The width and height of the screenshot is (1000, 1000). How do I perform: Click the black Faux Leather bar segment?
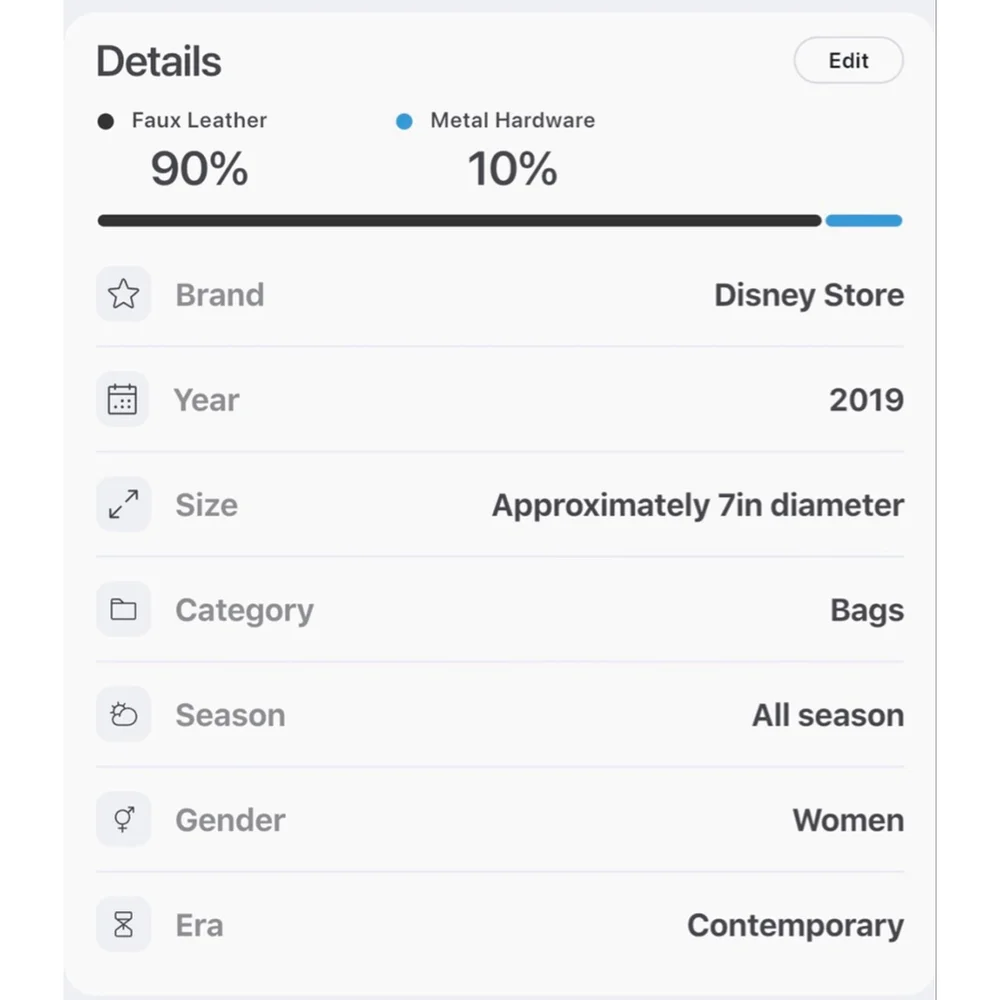click(459, 221)
